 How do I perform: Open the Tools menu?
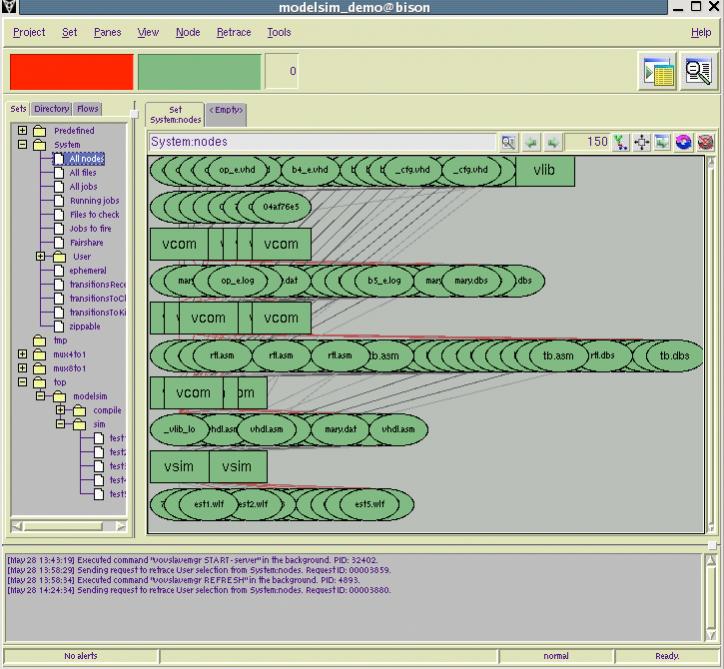[279, 32]
